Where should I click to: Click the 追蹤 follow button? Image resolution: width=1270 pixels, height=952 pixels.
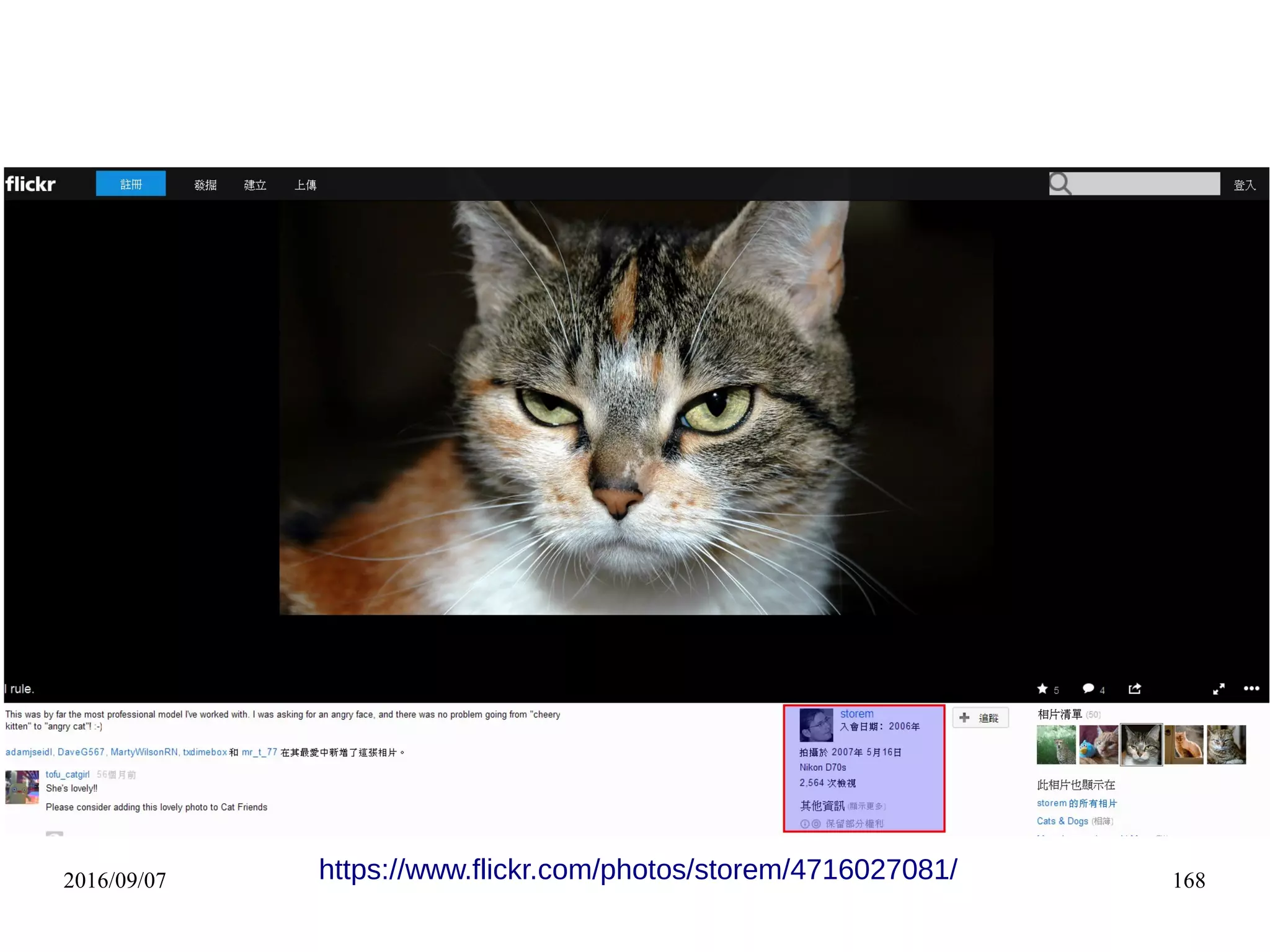tap(980, 718)
